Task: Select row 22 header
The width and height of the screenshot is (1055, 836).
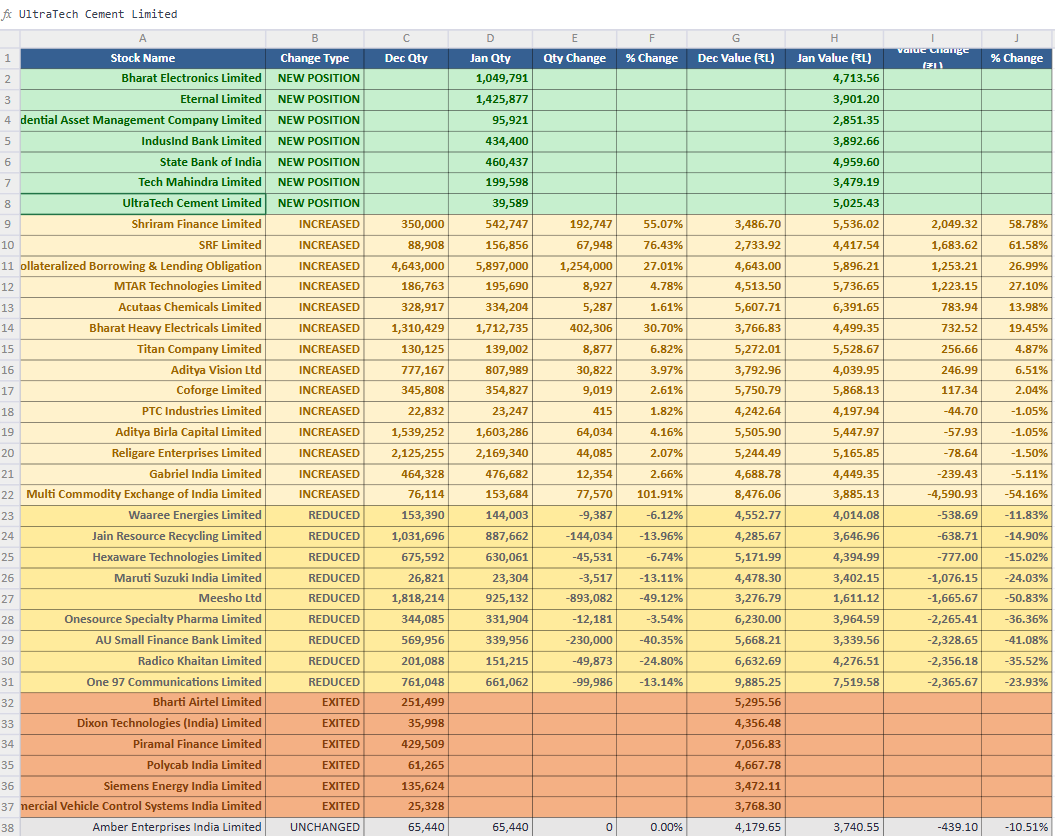Action: click(7, 494)
